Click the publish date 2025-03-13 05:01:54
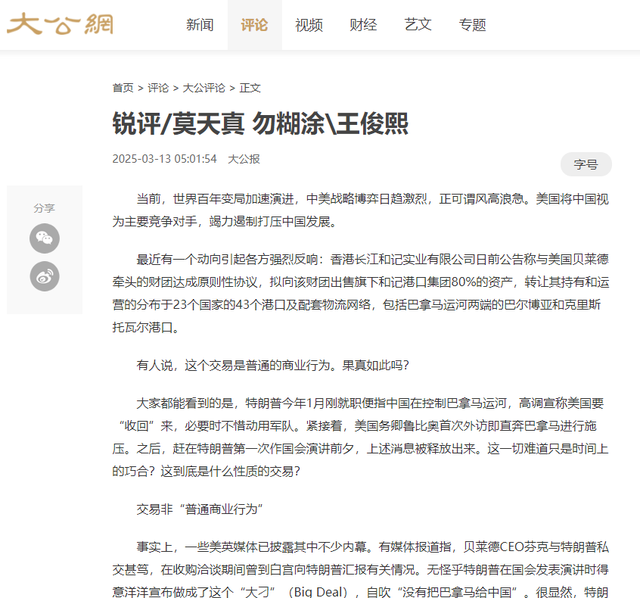 coord(164,159)
